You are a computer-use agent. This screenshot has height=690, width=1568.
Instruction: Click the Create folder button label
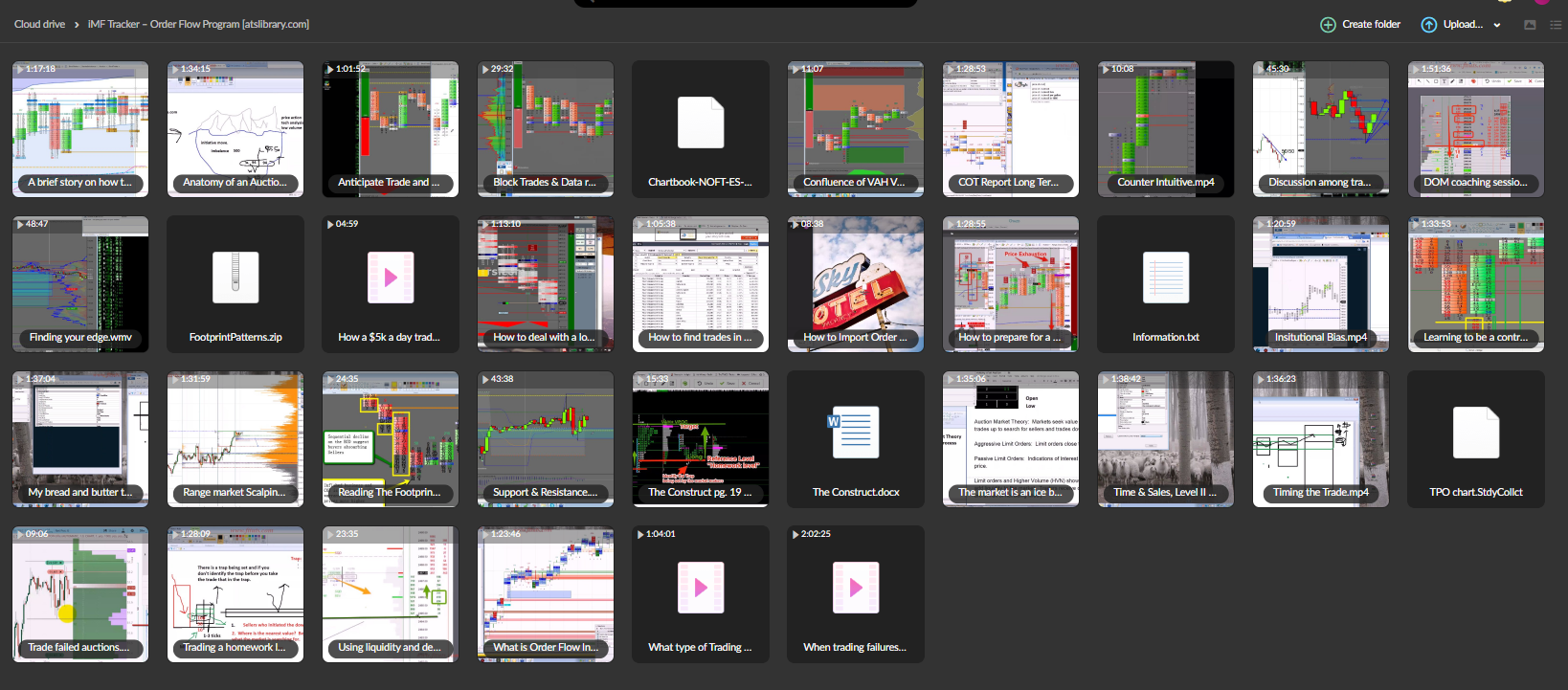click(1371, 25)
